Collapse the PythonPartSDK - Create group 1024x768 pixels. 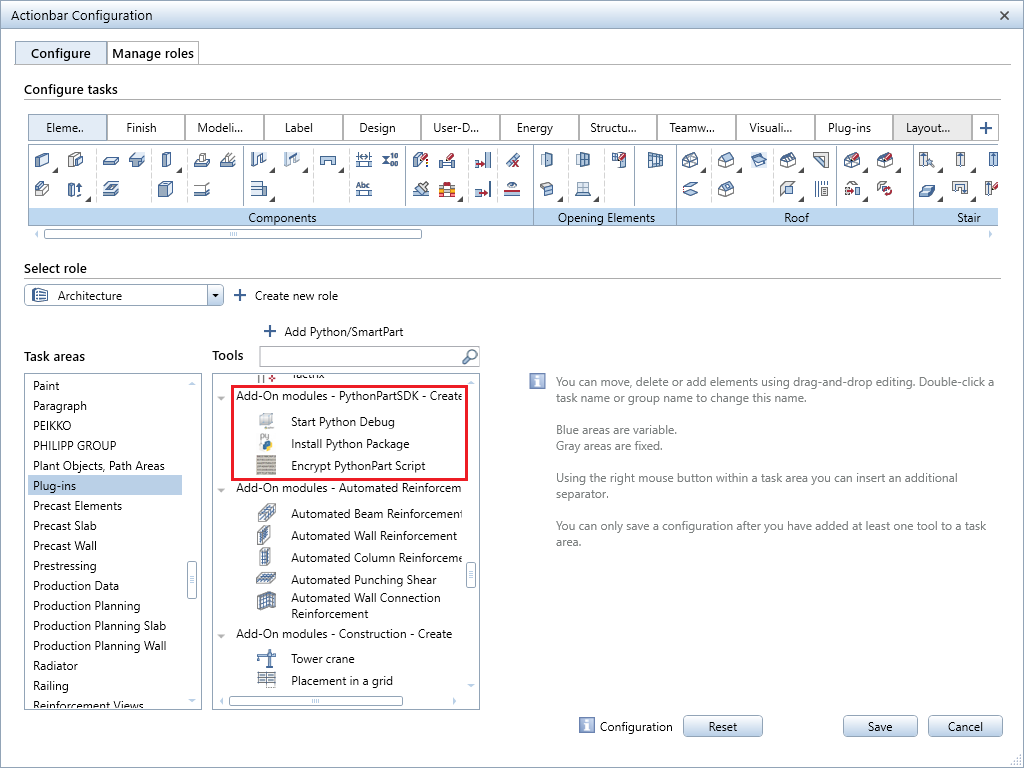point(221,396)
